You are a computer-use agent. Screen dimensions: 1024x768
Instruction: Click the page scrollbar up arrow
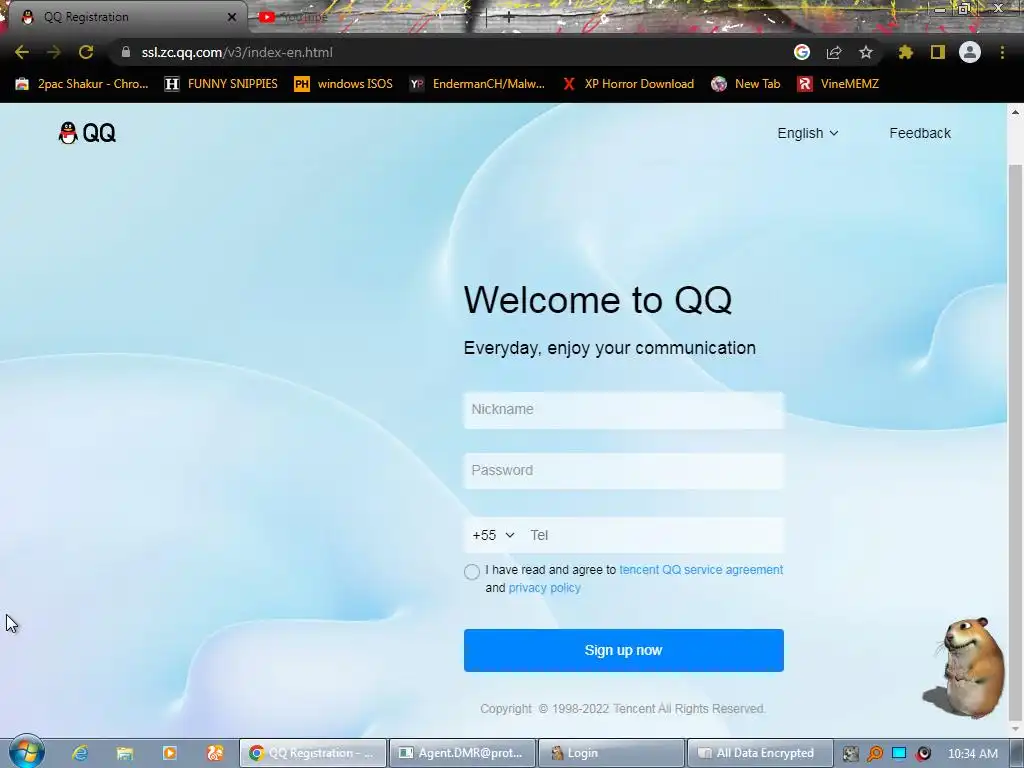click(1016, 112)
